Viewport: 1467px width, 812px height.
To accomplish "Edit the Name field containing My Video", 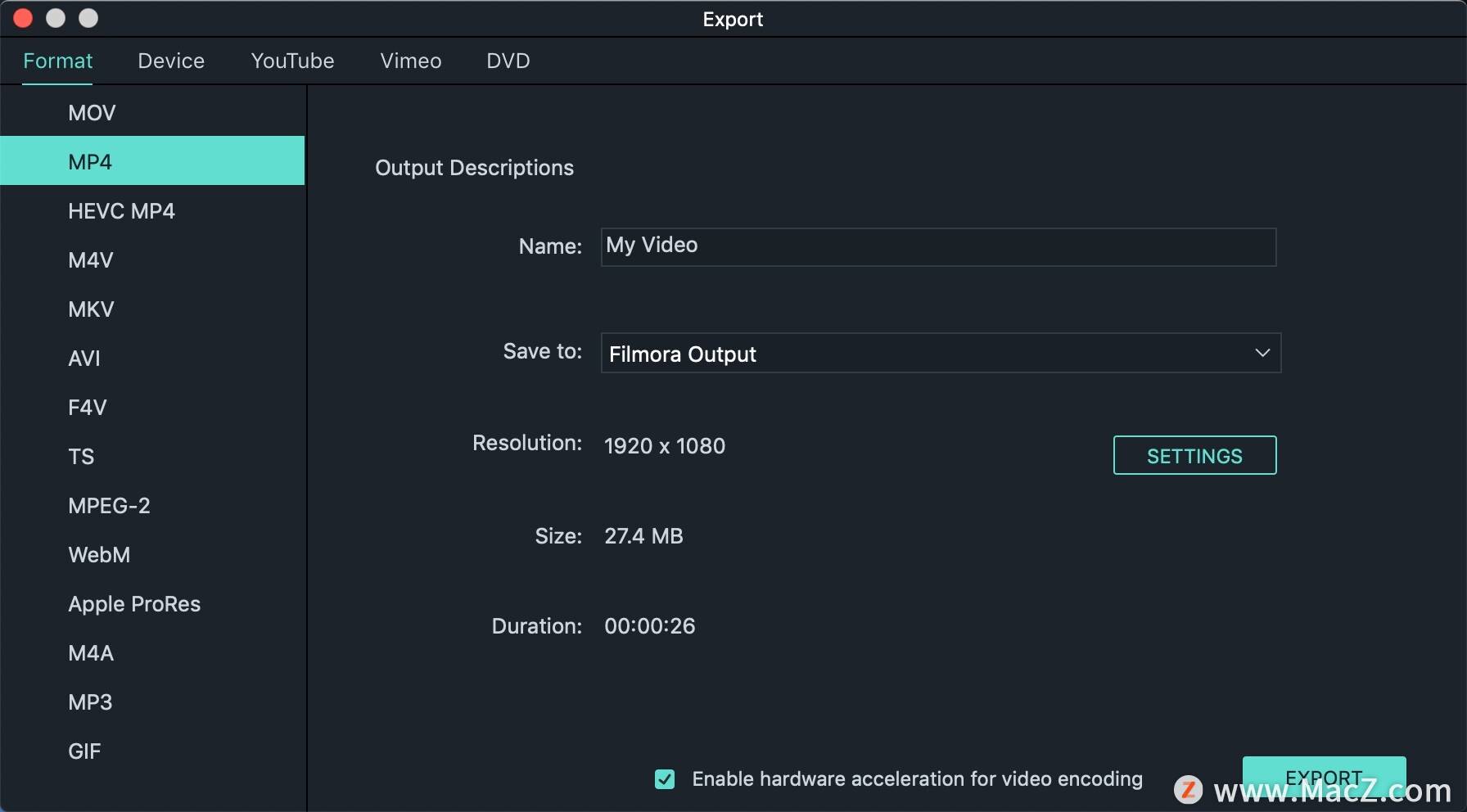I will (938, 246).
